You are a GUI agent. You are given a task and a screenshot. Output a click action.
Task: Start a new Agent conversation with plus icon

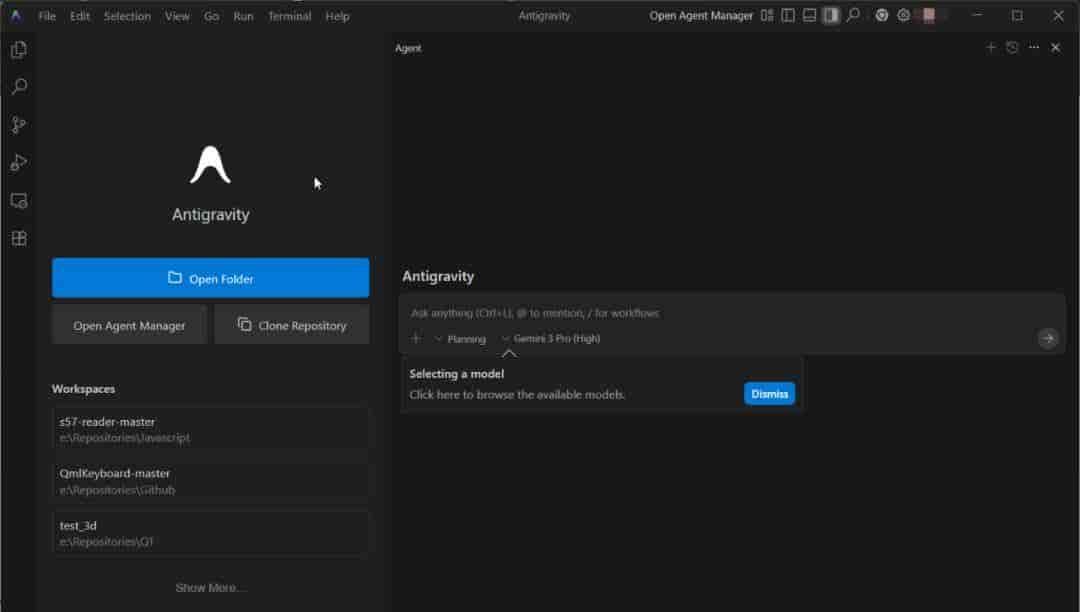(990, 48)
